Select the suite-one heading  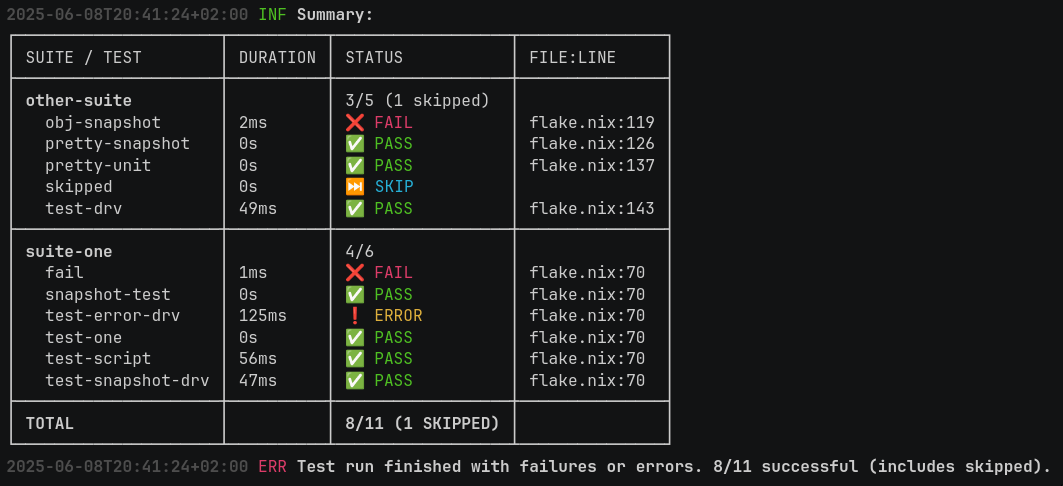69,252
